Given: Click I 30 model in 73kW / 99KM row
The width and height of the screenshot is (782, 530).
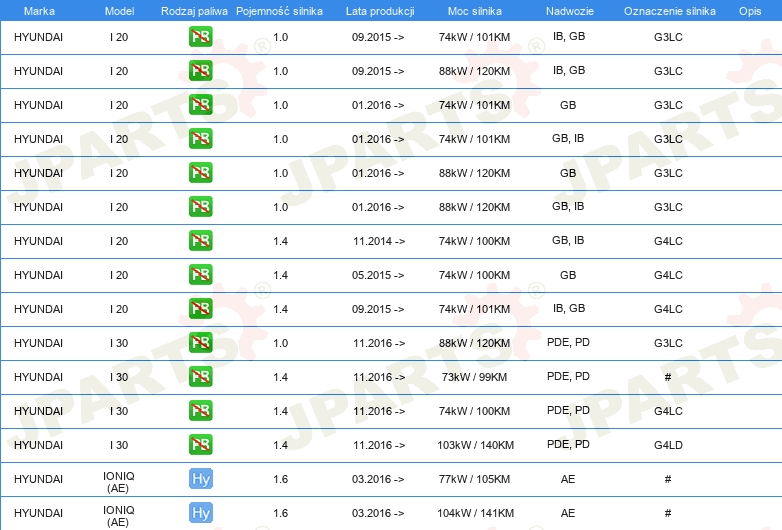Looking at the screenshot, I should 119,377.
